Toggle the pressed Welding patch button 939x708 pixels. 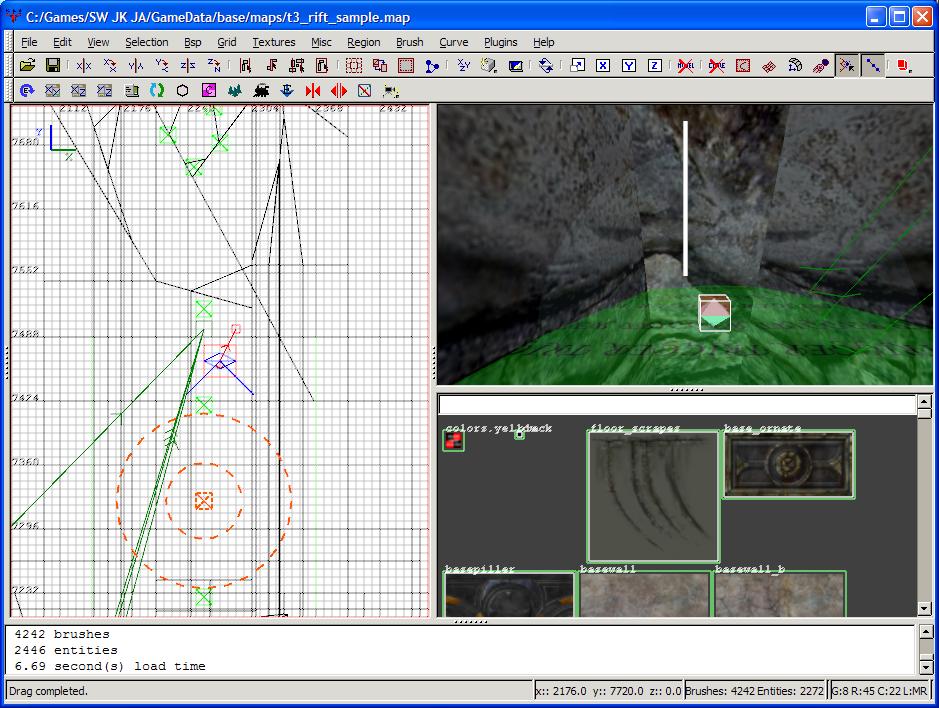[847, 65]
